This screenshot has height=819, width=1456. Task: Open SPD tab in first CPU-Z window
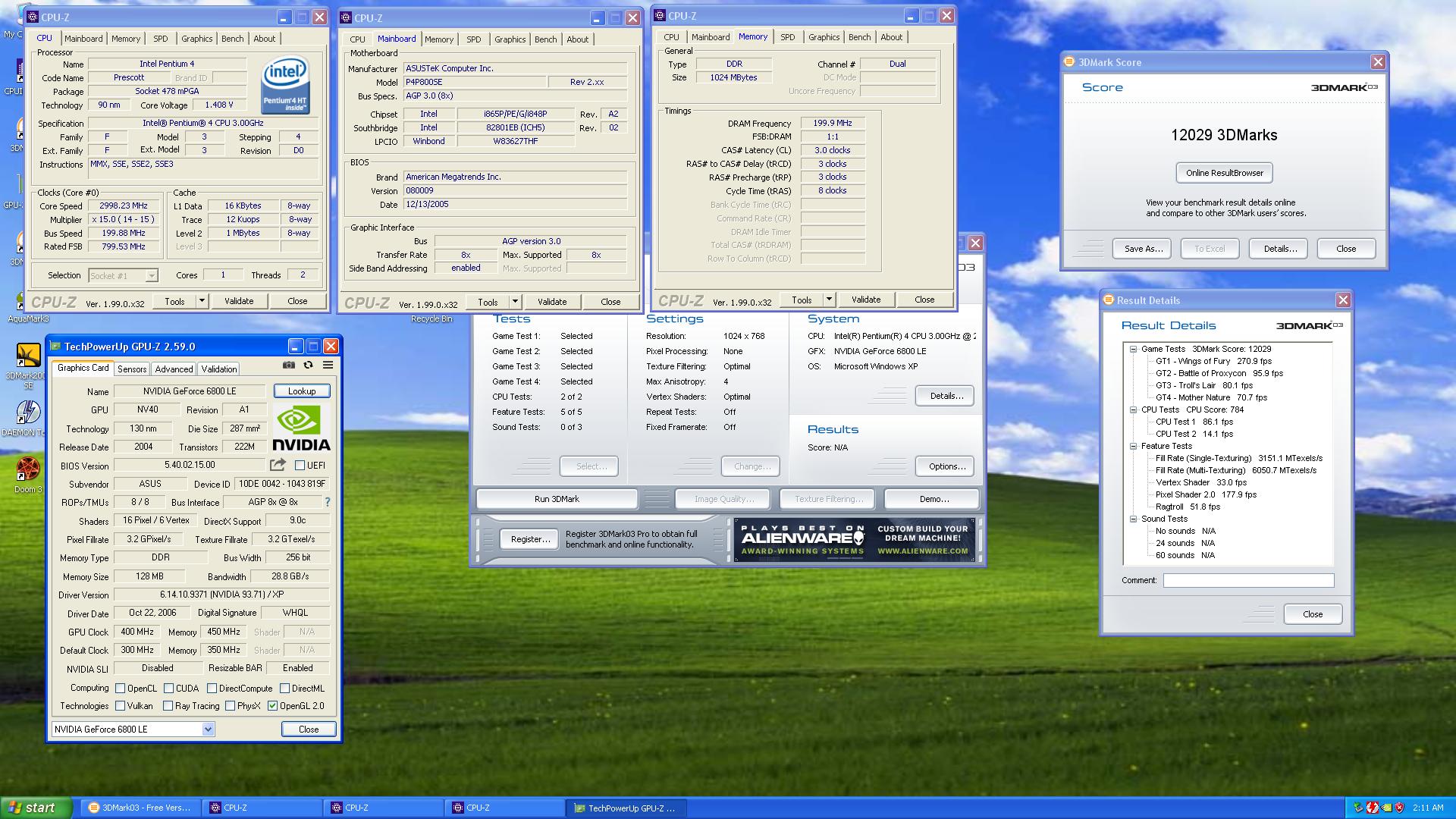pos(161,39)
